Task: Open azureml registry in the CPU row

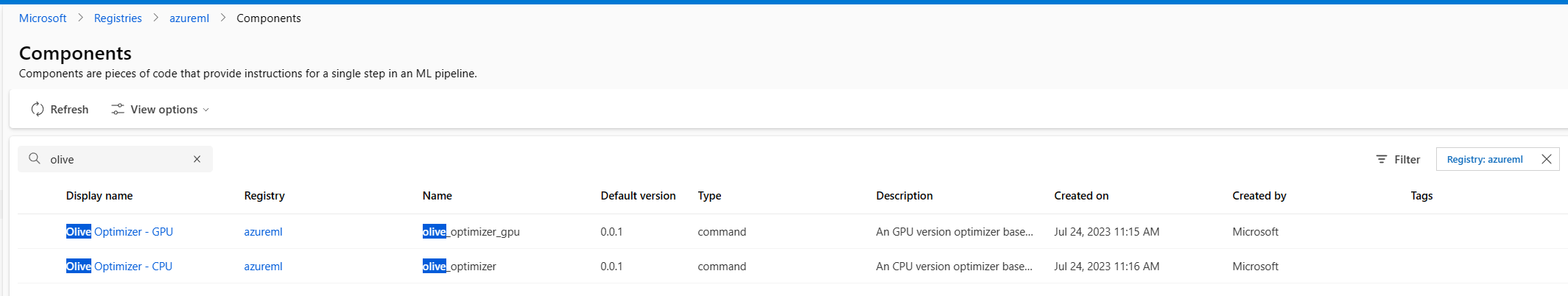Action: pyautogui.click(x=263, y=267)
